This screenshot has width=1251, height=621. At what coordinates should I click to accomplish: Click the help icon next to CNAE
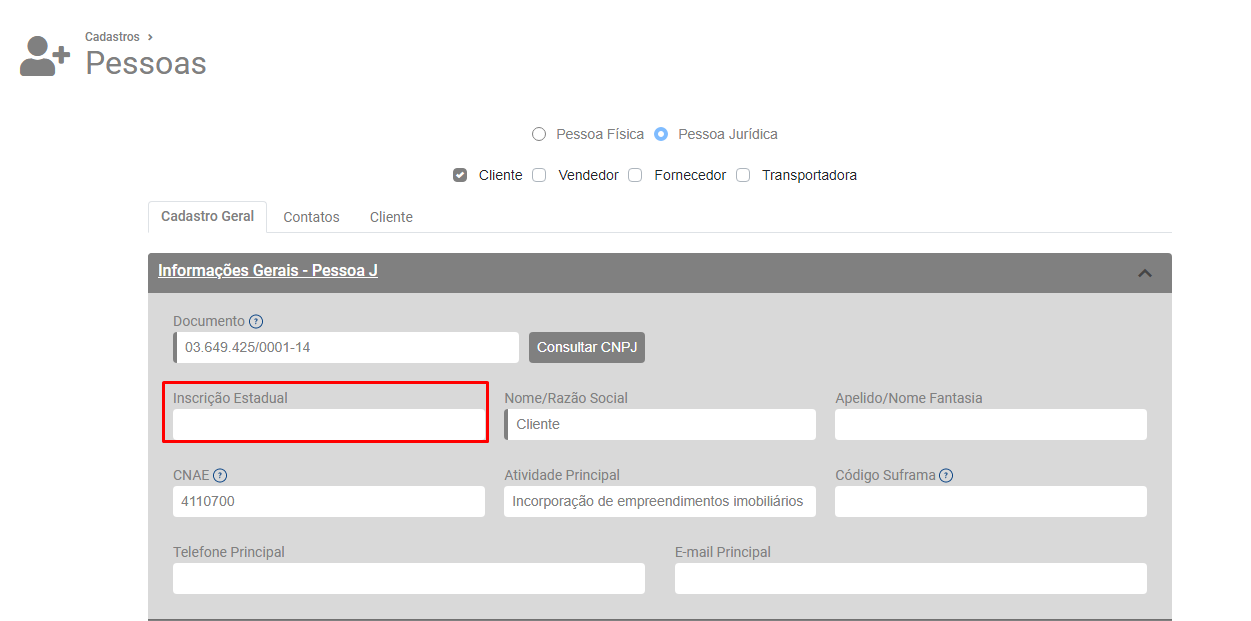point(220,476)
